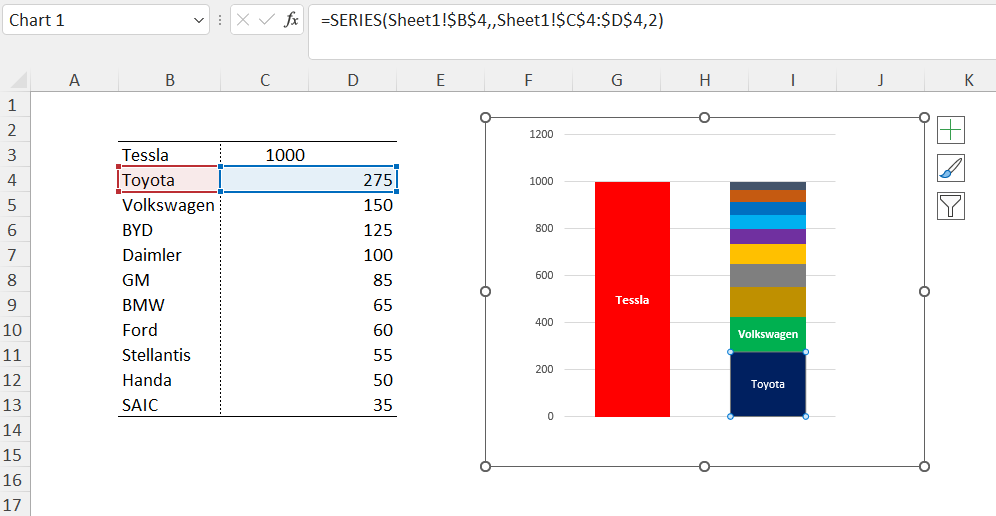The height and width of the screenshot is (516, 996).
Task: Click the cell containing 1000
Action: pos(265,154)
